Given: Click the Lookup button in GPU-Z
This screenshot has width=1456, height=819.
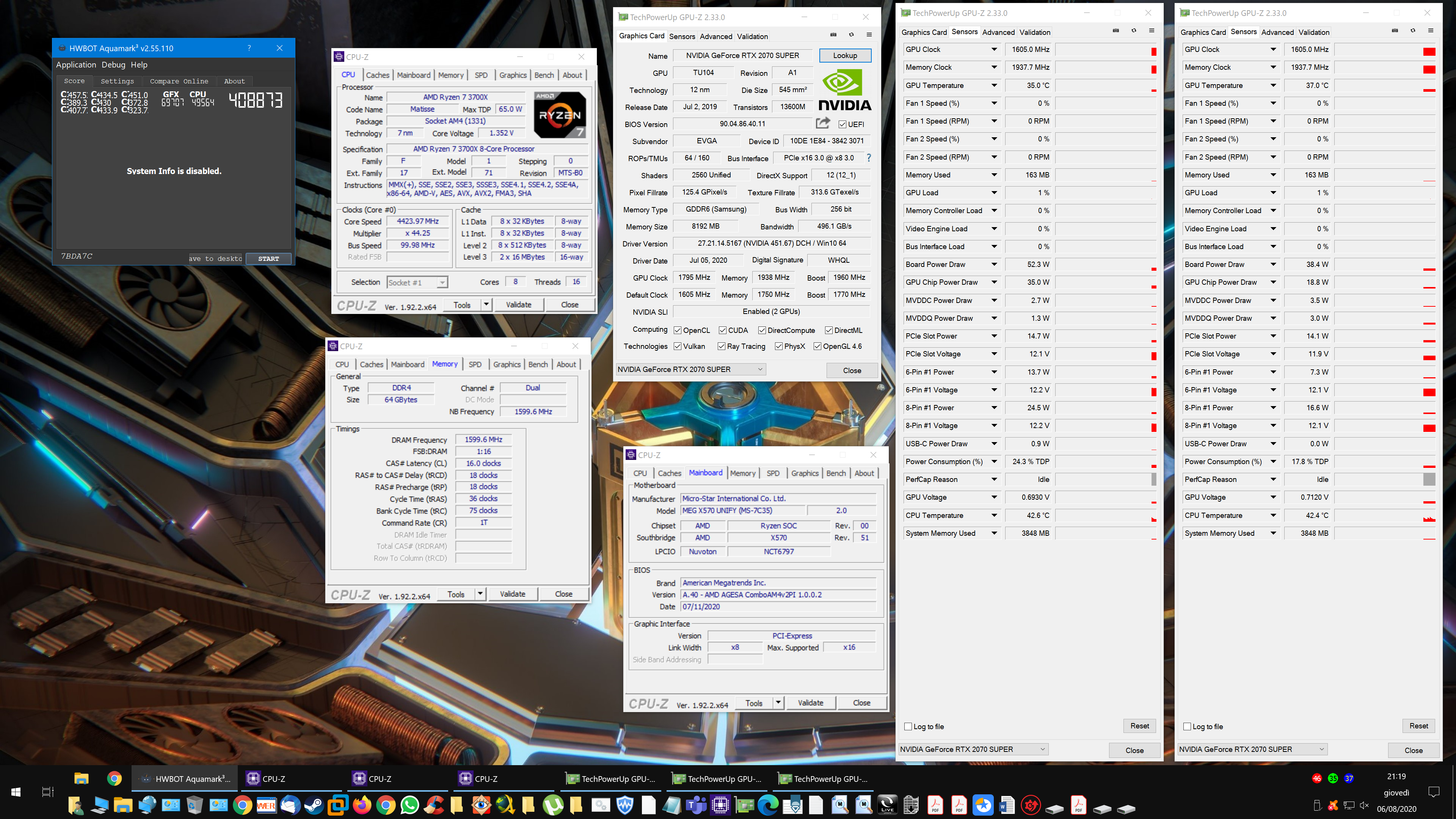Looking at the screenshot, I should [844, 55].
